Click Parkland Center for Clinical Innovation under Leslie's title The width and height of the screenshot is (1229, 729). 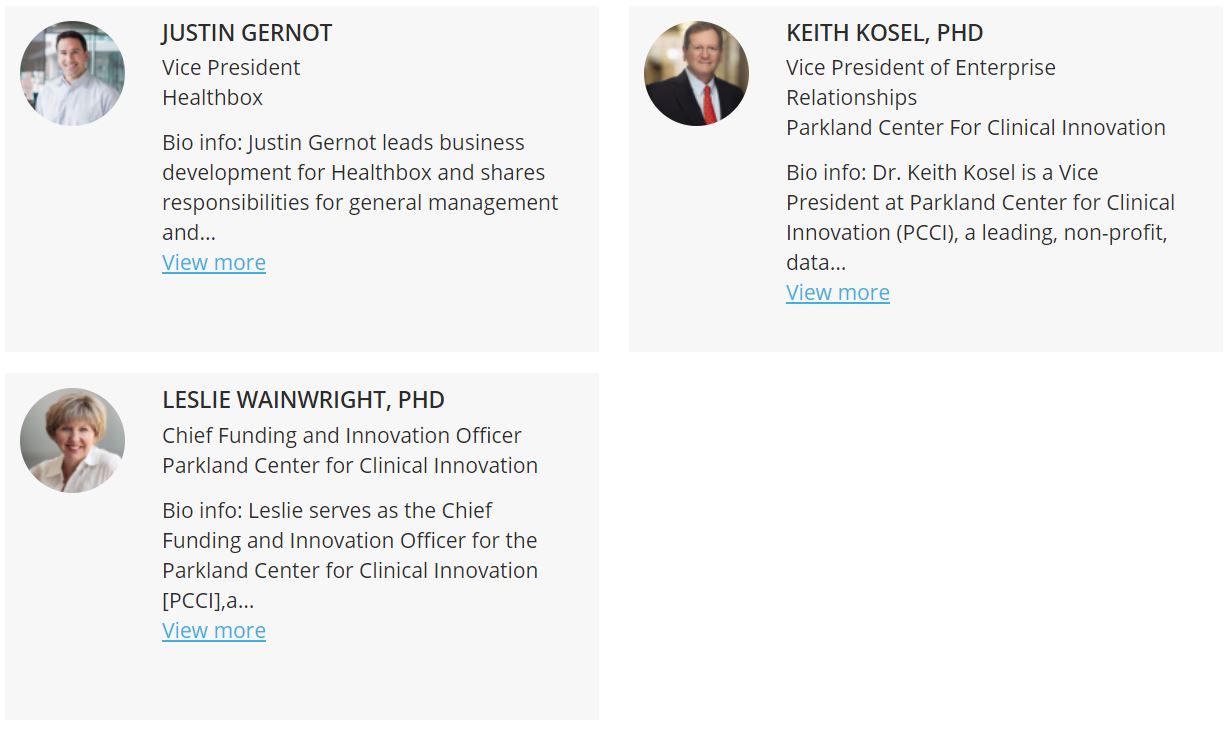[350, 465]
